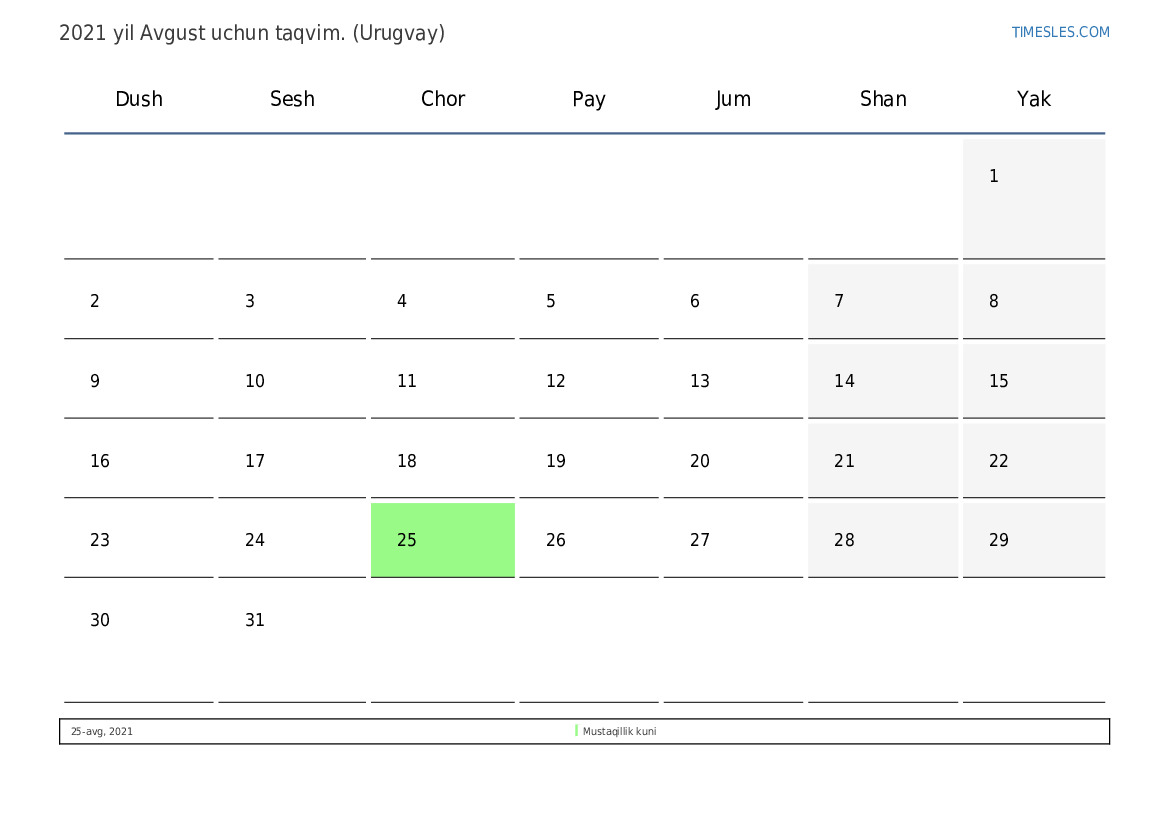The width and height of the screenshot is (1169, 827).
Task: Open the TIMESLES.COM link
Action: pyautogui.click(x=1060, y=32)
